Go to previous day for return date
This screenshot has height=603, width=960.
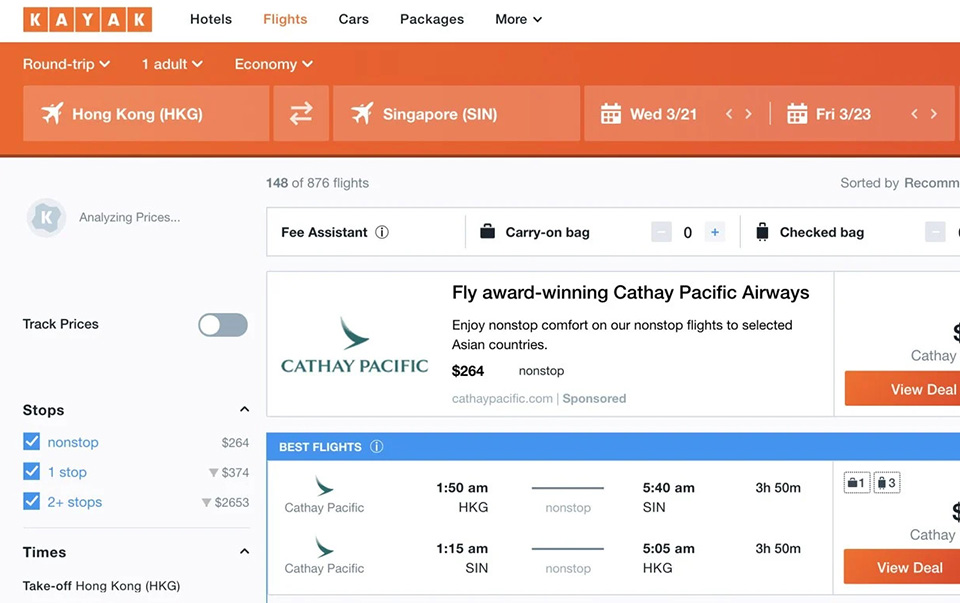click(x=914, y=114)
